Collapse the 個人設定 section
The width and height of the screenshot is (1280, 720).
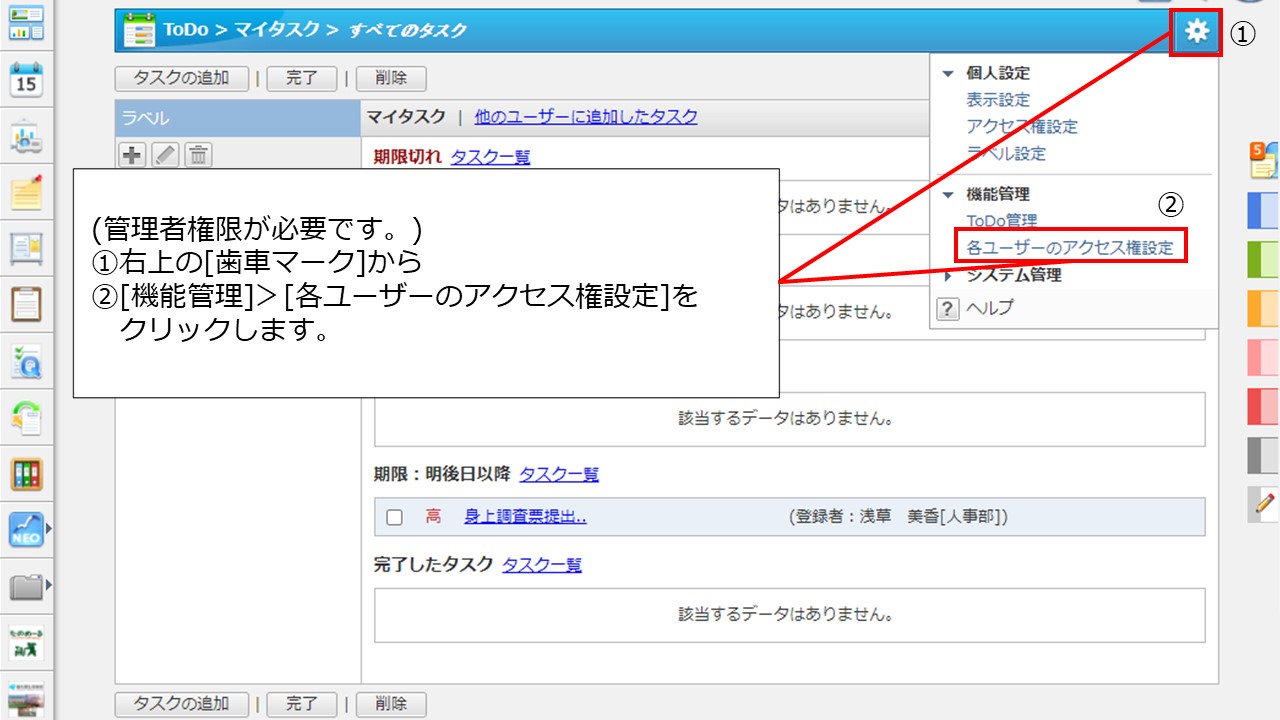pos(948,73)
